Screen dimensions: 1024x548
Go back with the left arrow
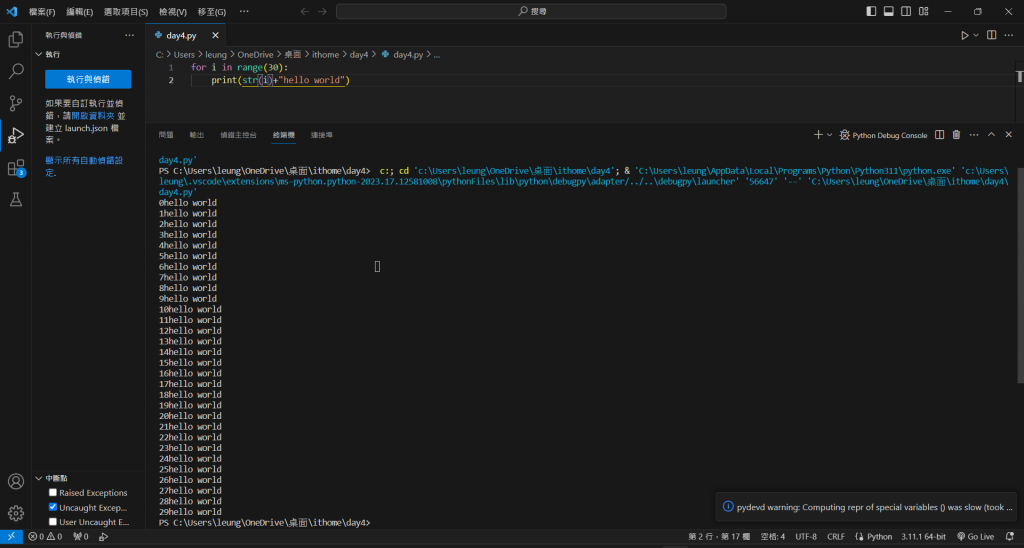[x=304, y=12]
